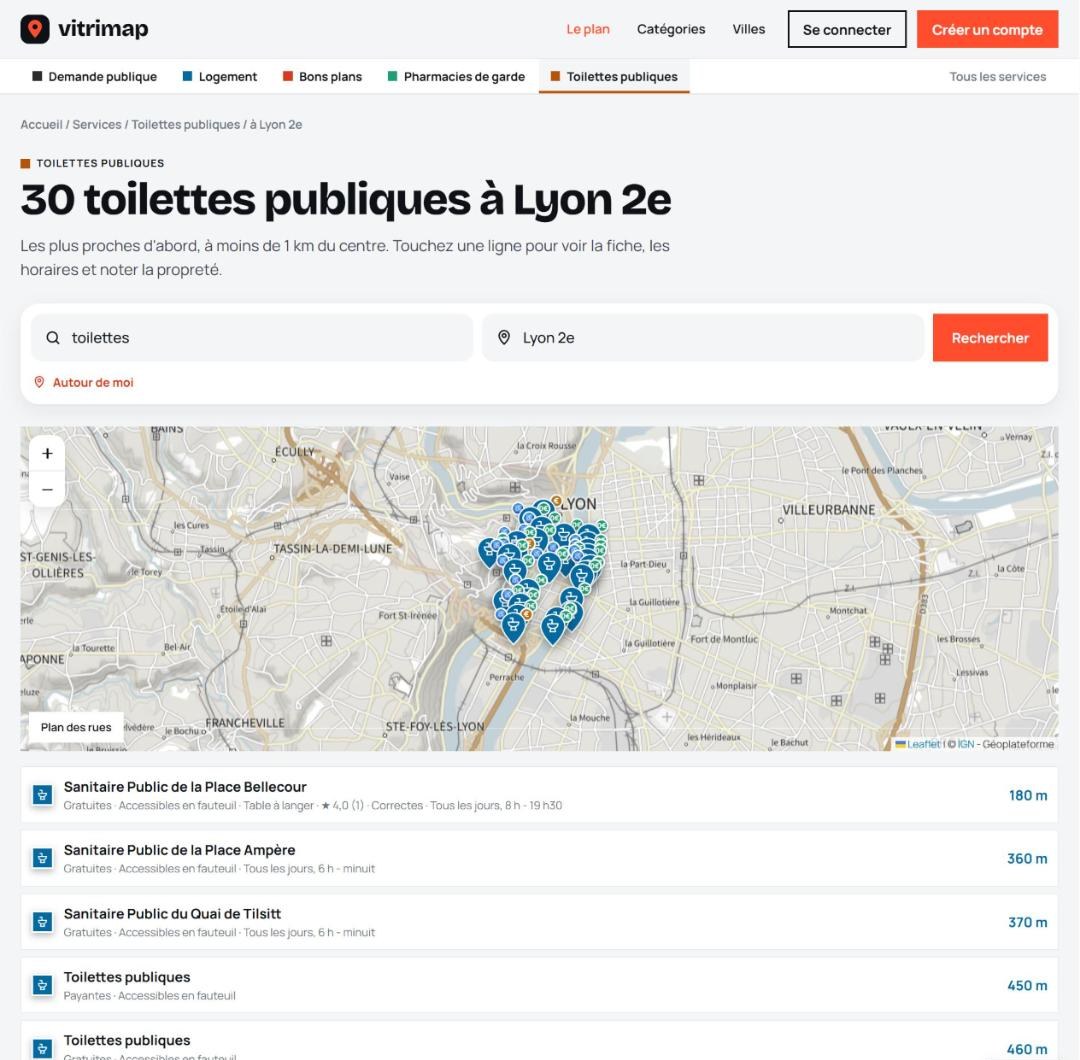
Task: Click the Accueil breadcrumb link
Action: tap(41, 125)
